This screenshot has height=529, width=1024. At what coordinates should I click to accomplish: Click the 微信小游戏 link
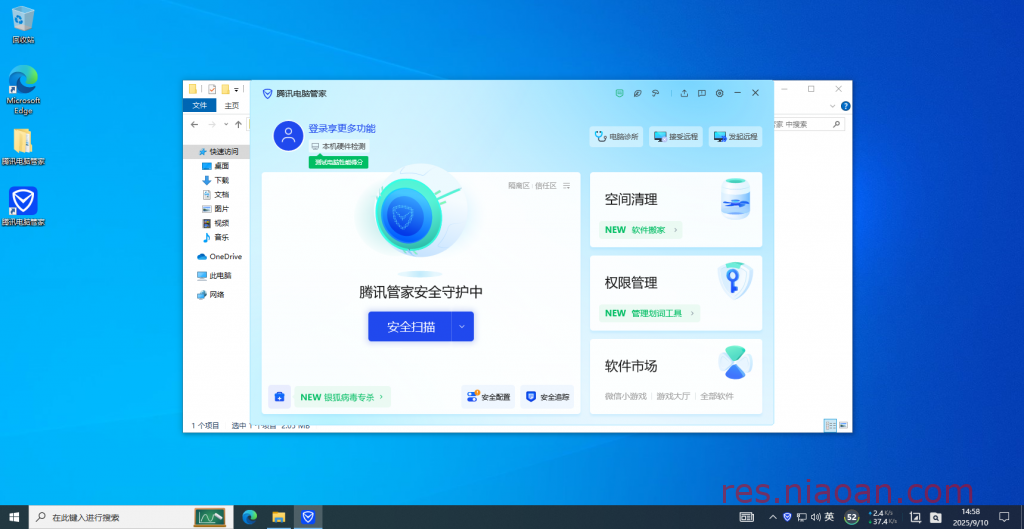tap(626, 396)
